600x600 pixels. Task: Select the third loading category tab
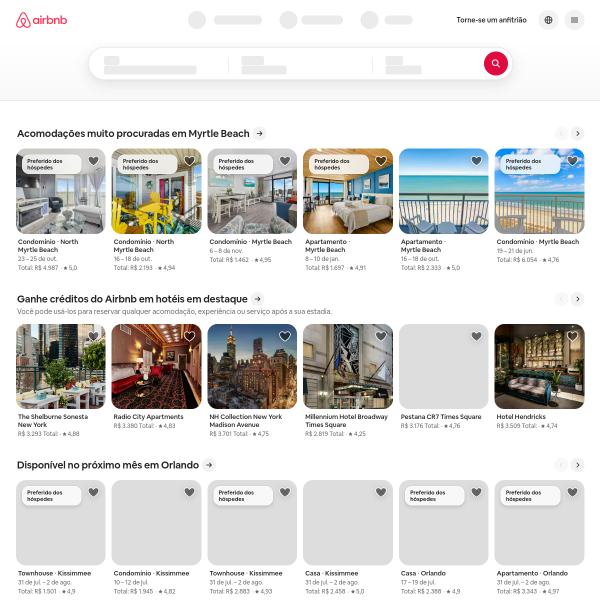[386, 20]
